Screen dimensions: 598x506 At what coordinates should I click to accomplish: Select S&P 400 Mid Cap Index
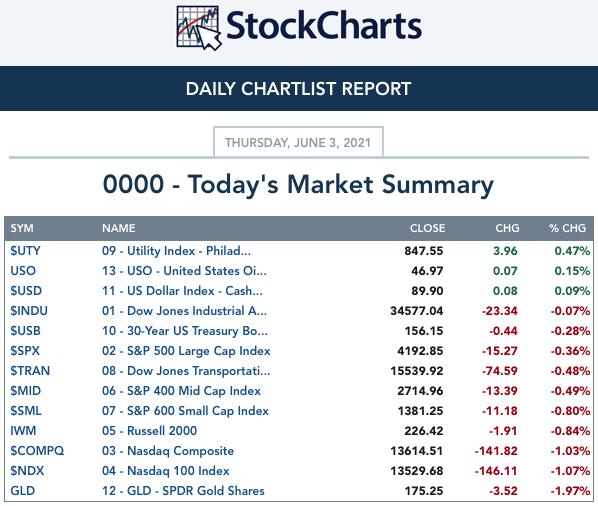(181, 391)
